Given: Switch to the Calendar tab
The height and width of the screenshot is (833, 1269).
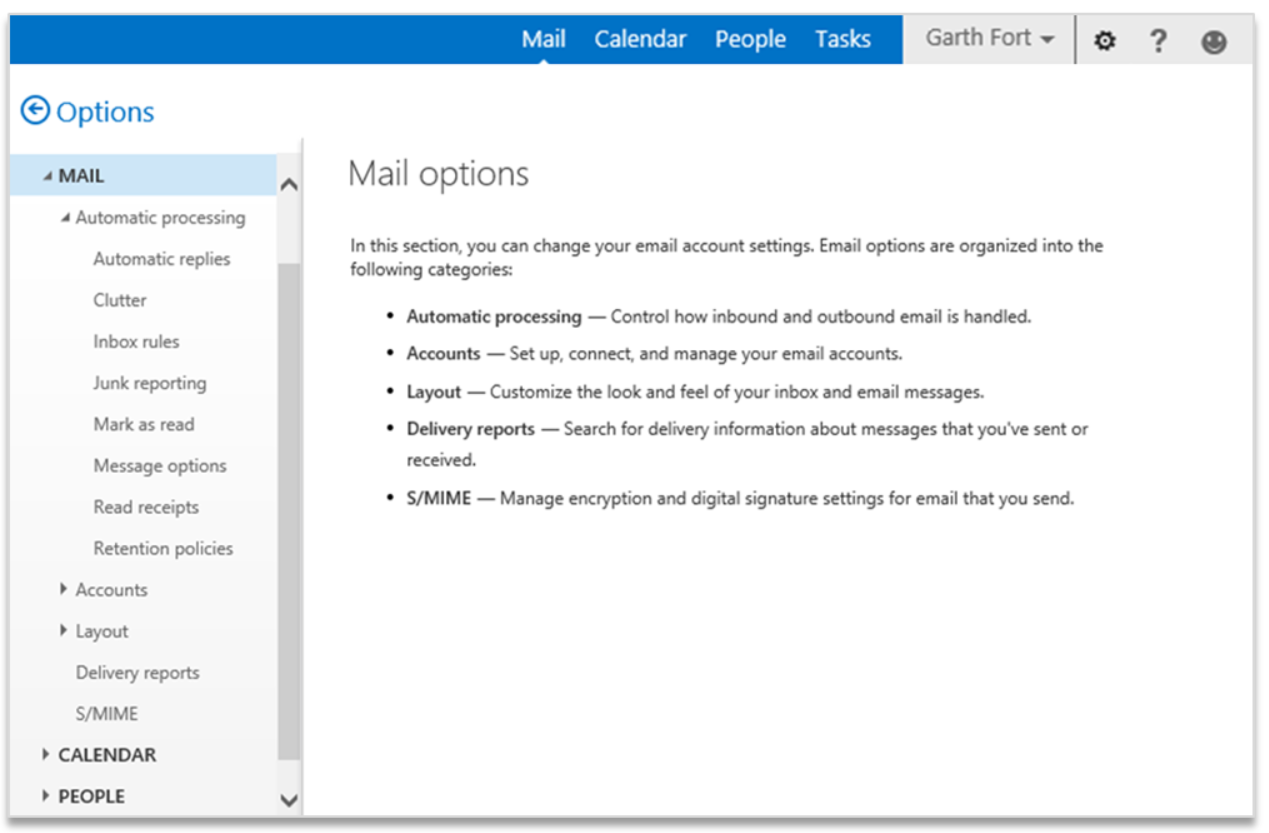Looking at the screenshot, I should coord(640,39).
